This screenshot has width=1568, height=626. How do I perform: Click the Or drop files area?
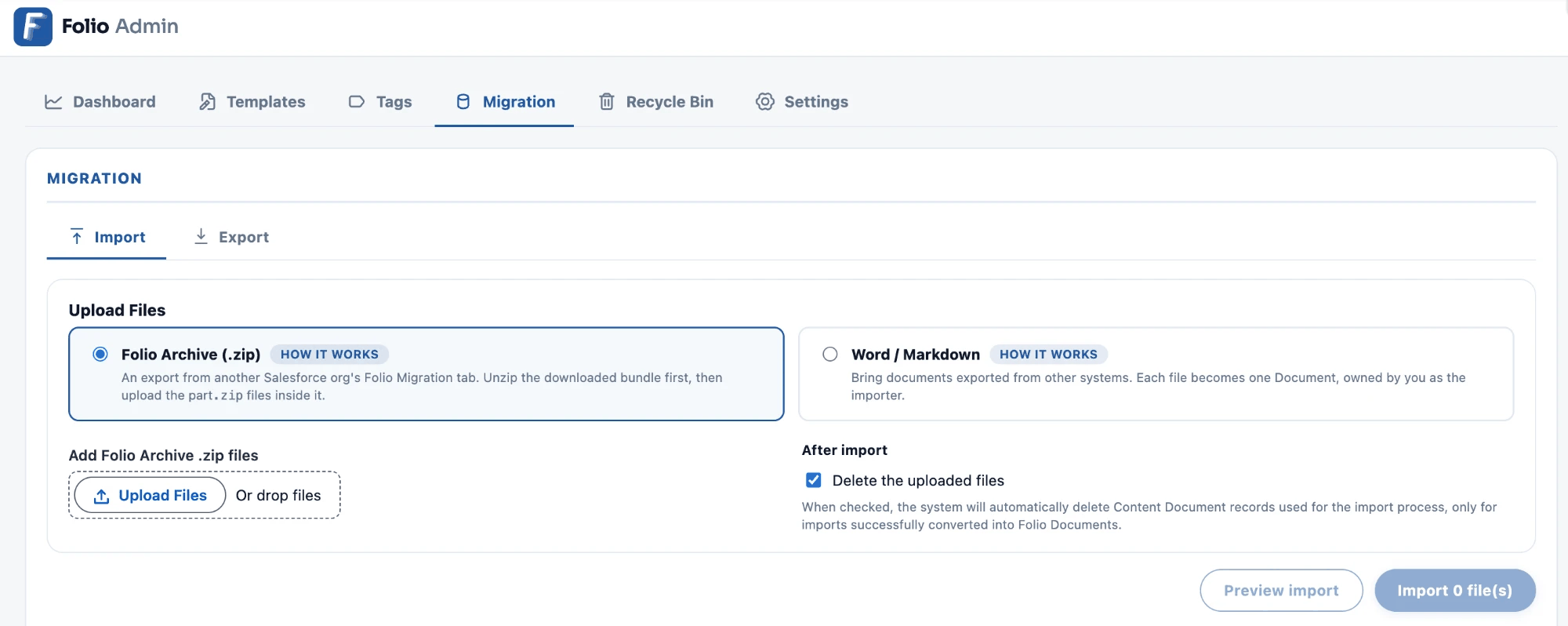tap(278, 496)
